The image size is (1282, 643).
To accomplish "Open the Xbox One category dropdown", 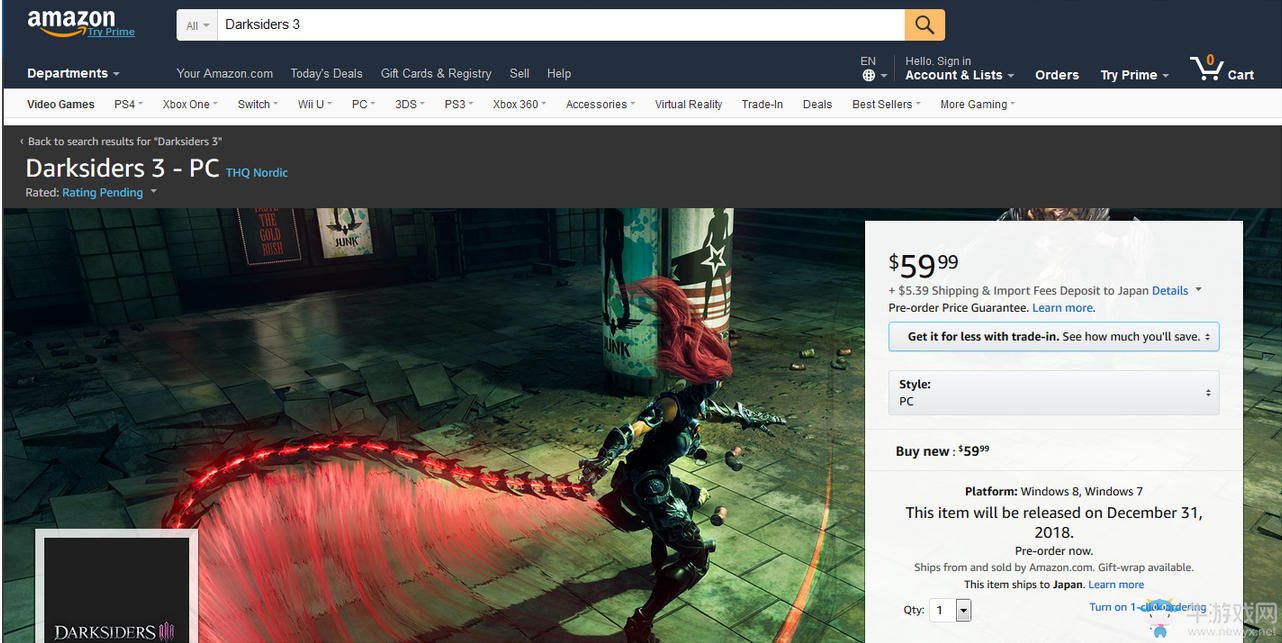I will [190, 104].
